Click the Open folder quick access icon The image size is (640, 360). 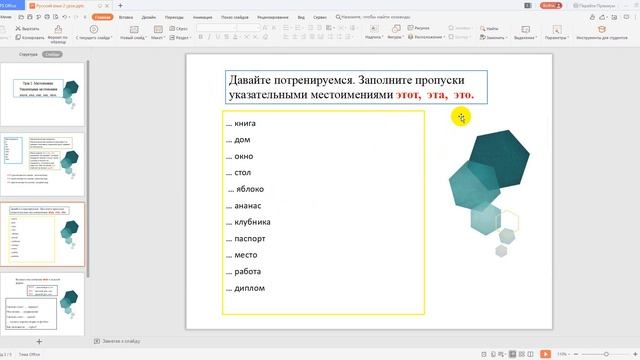pos(21,17)
